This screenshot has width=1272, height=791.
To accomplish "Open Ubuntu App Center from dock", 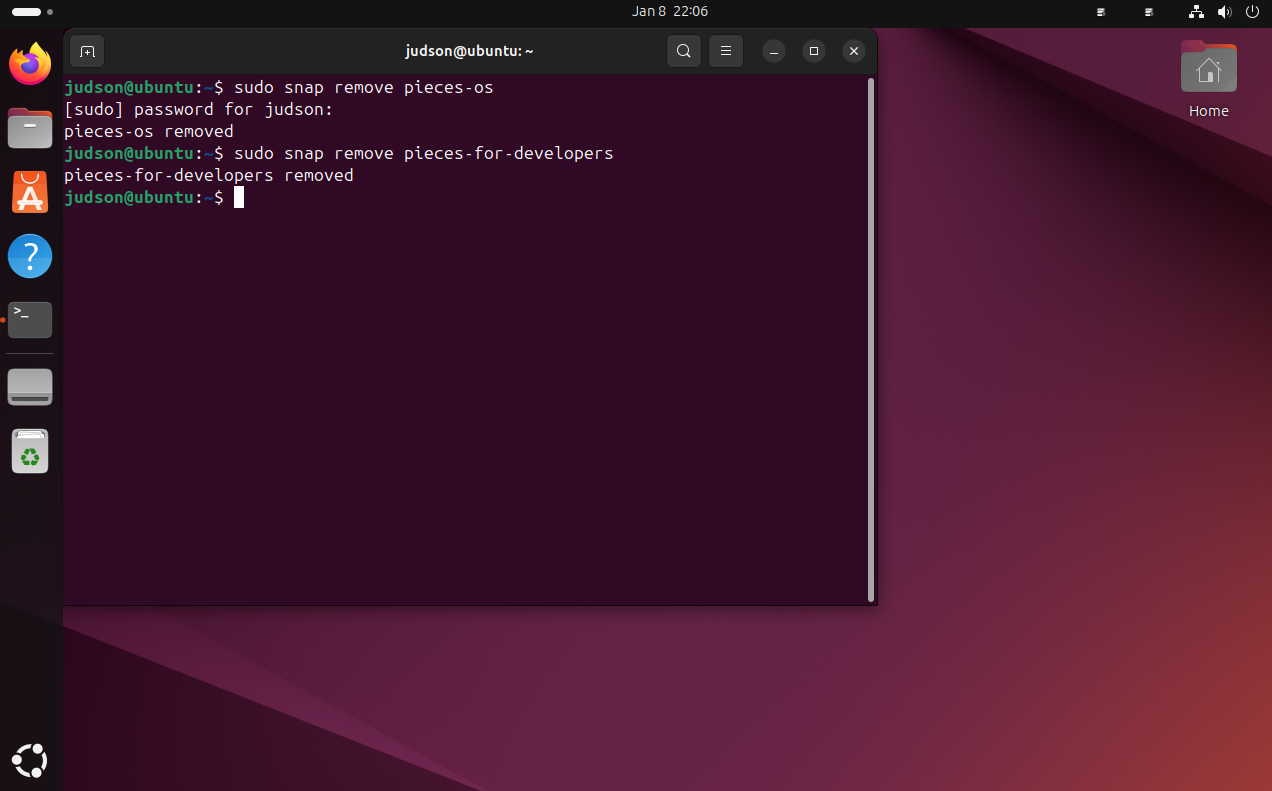I will click(x=30, y=192).
